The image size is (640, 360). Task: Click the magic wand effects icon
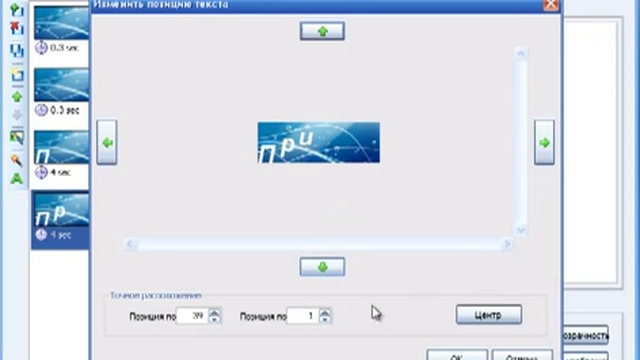point(17,160)
